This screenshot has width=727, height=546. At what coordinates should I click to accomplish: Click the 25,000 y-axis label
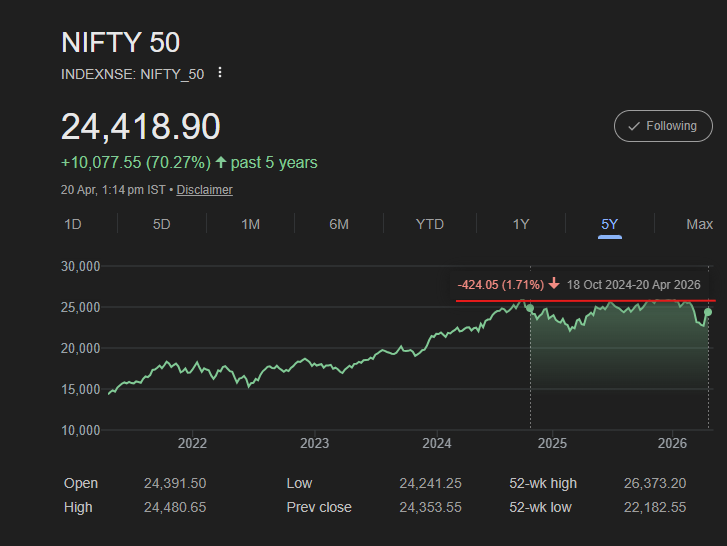[x=81, y=307]
